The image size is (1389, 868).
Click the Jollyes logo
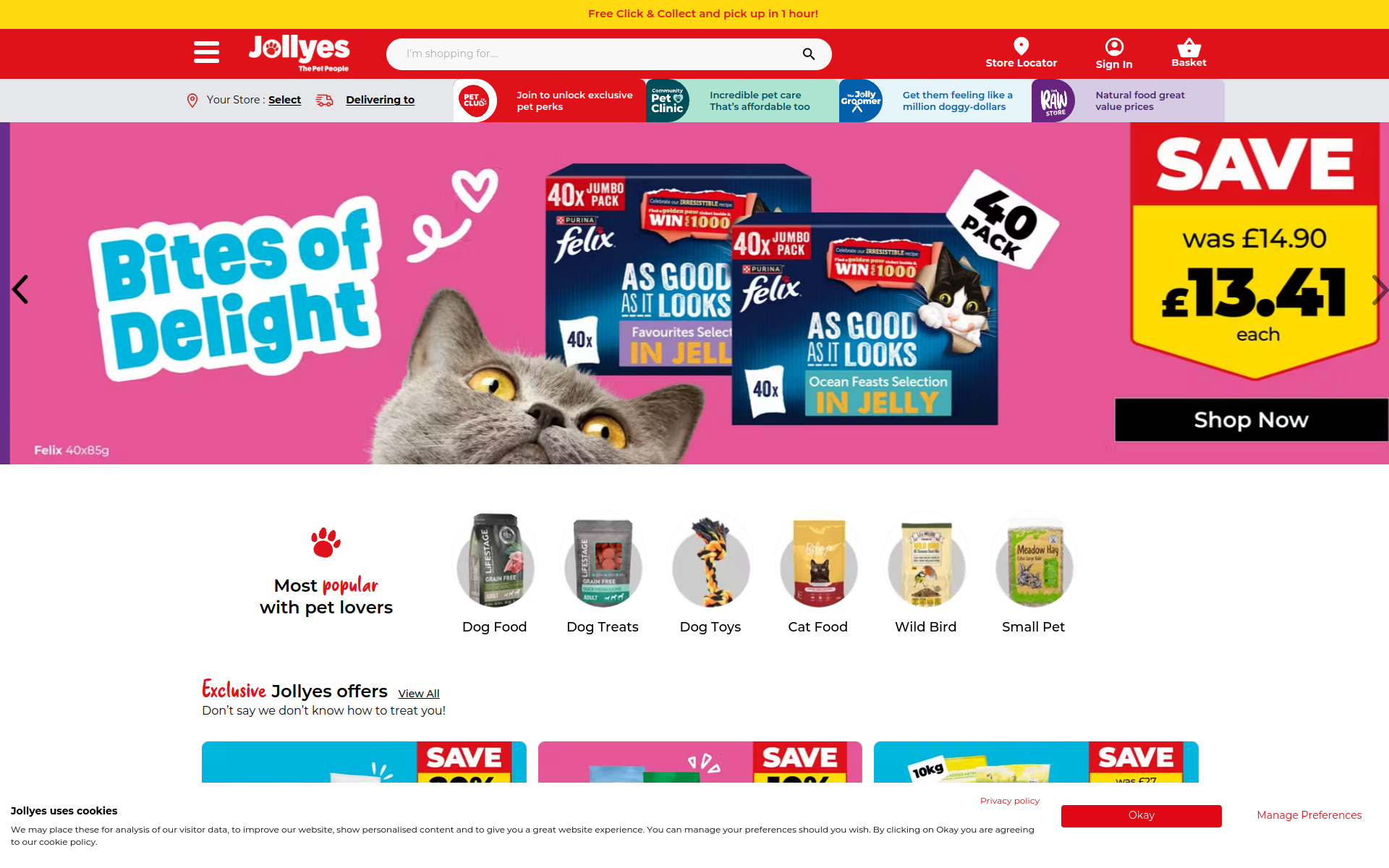coord(299,53)
